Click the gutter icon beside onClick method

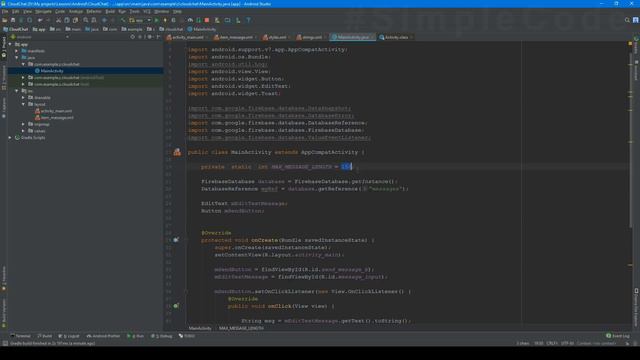[x=176, y=306]
